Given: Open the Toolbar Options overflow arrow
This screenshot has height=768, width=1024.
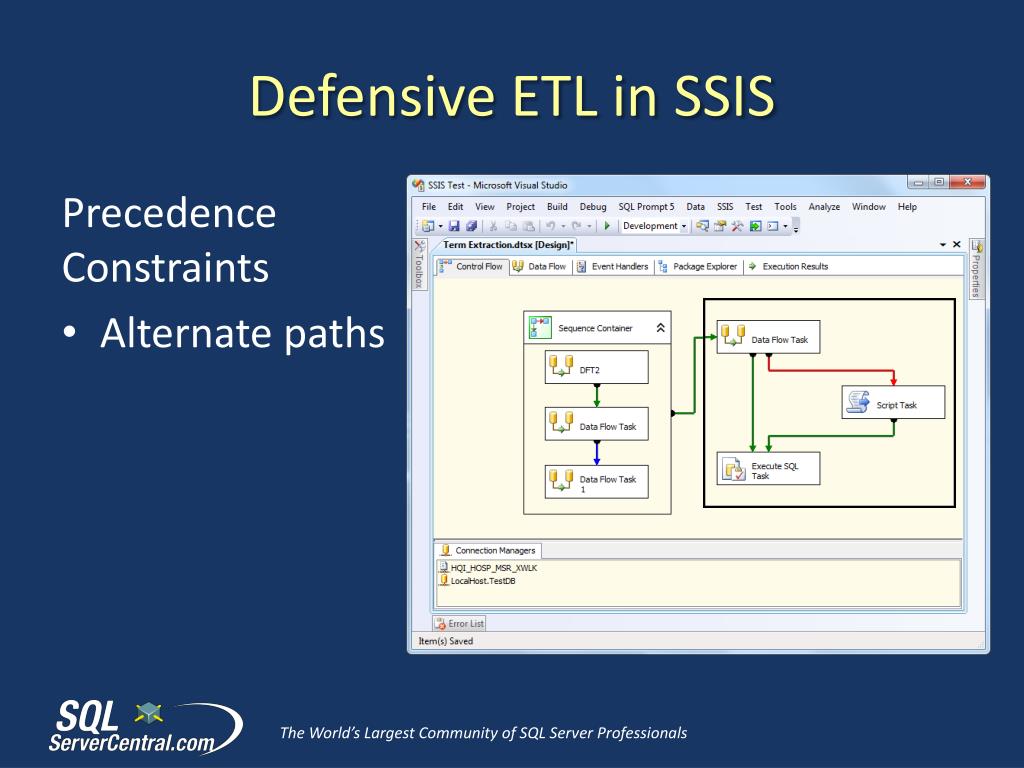Looking at the screenshot, I should click(x=795, y=228).
